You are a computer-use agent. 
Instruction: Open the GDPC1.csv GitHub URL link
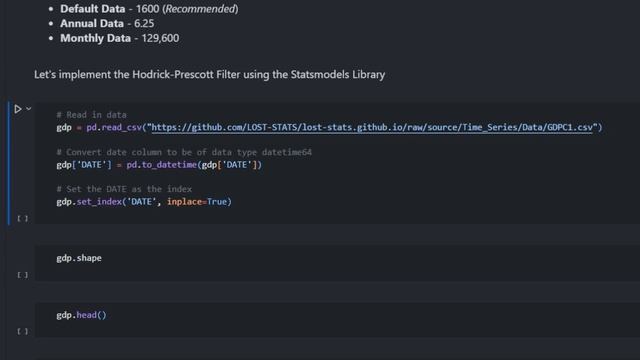coord(372,127)
